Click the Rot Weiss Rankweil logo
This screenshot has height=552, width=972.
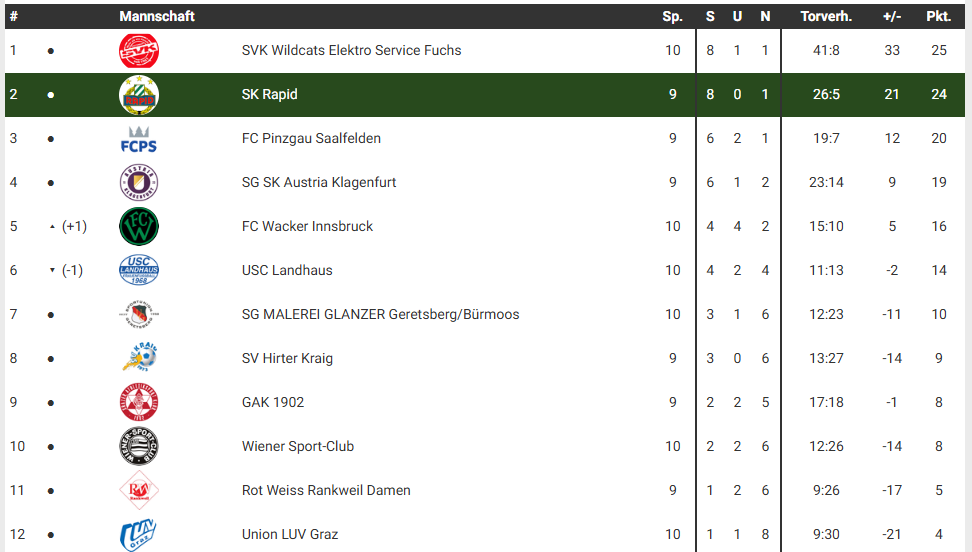[x=138, y=490]
